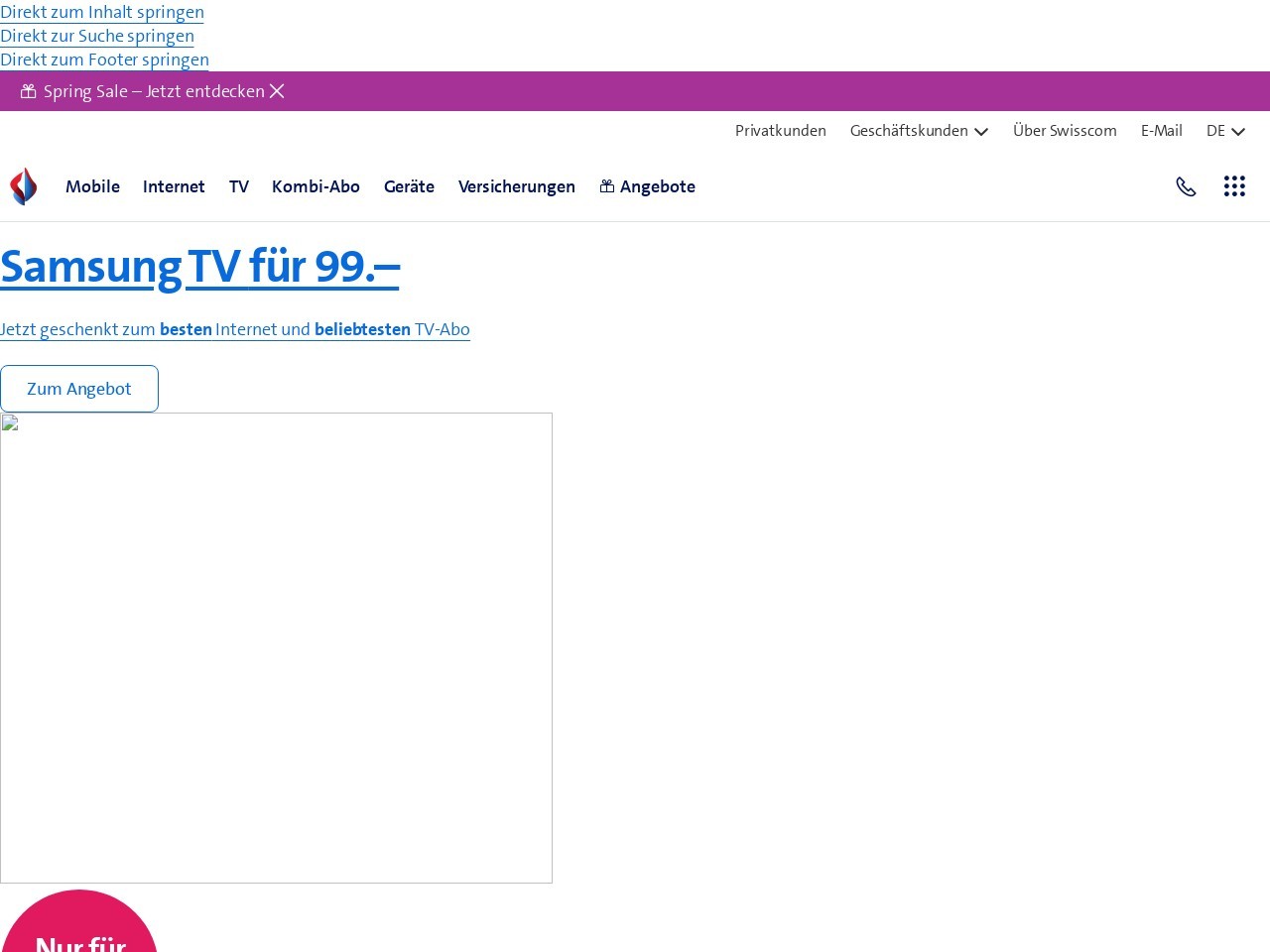The image size is (1270, 952).
Task: Go to Über Swisscom
Action: [1065, 131]
